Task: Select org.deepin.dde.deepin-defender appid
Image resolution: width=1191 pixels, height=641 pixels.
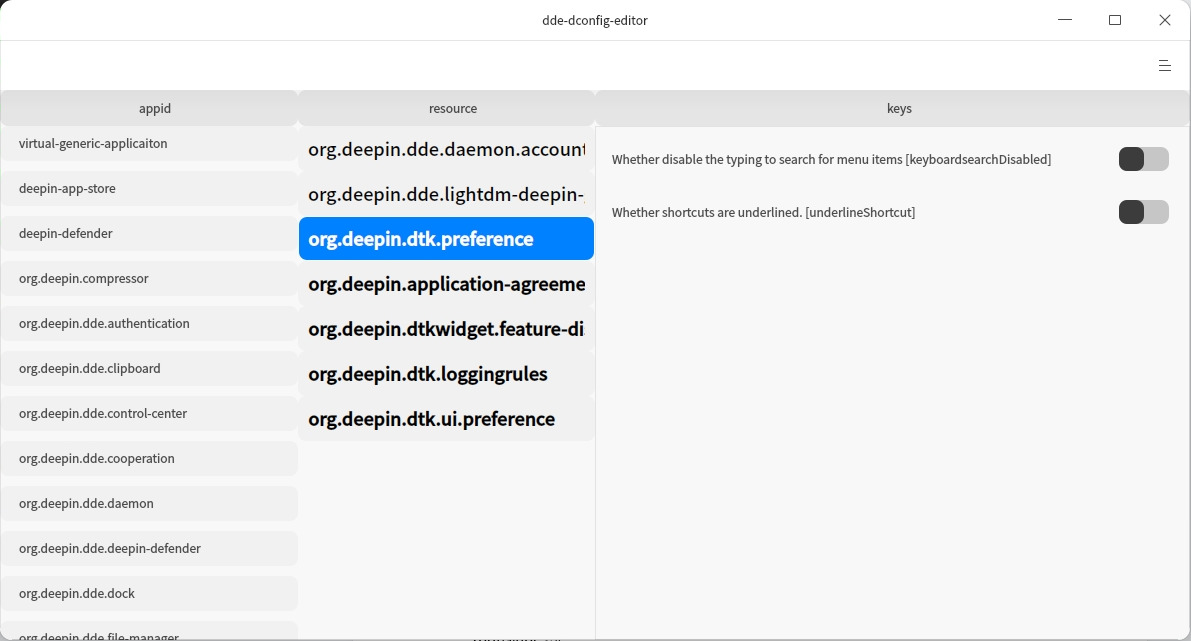Action: pyautogui.click(x=149, y=548)
